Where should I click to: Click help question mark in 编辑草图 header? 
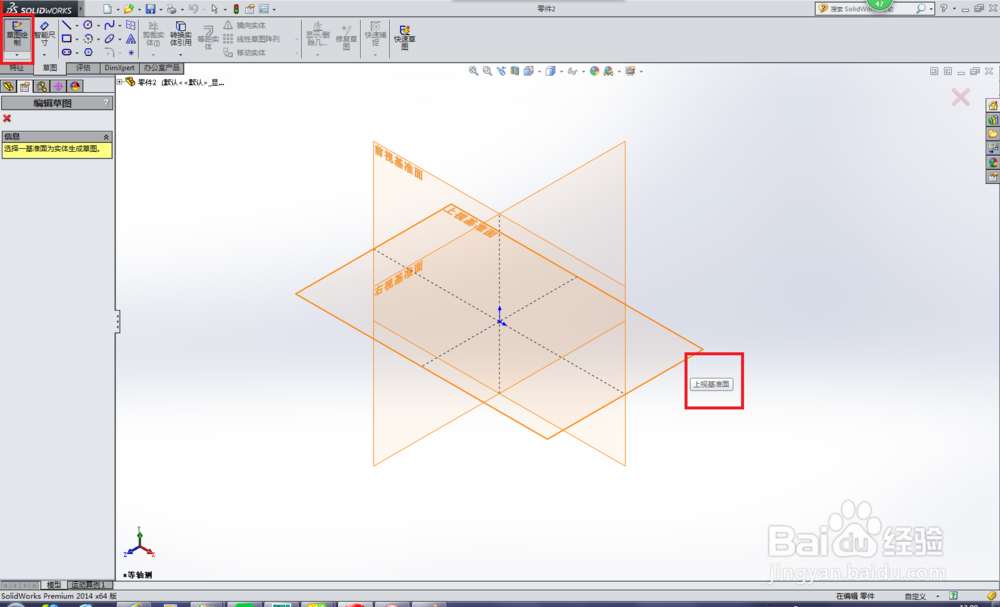click(106, 103)
